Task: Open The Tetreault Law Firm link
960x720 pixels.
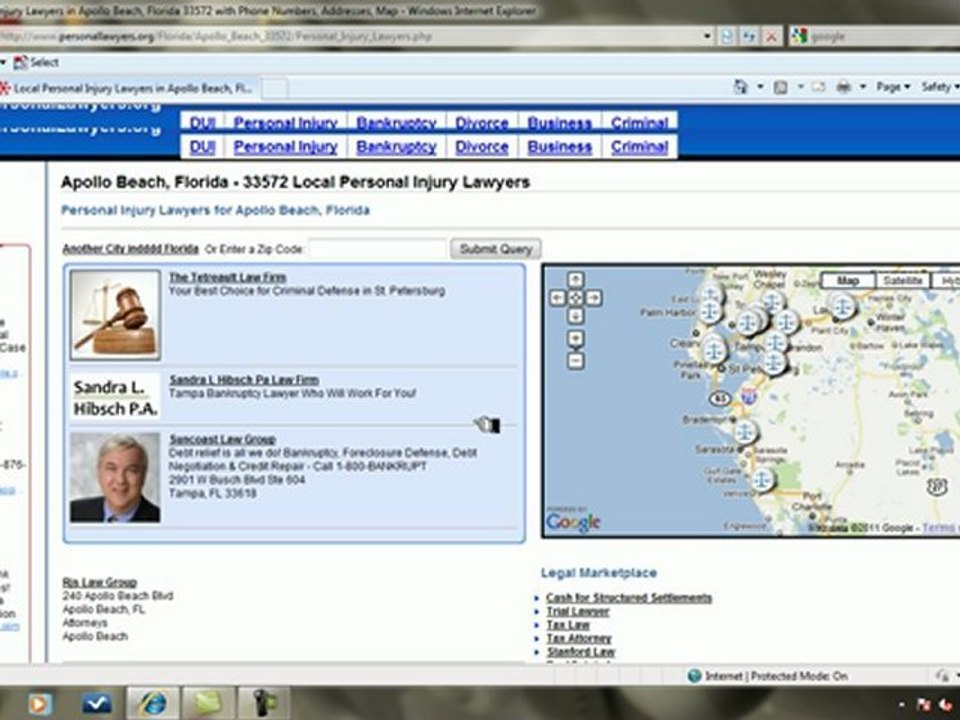Action: pos(227,277)
